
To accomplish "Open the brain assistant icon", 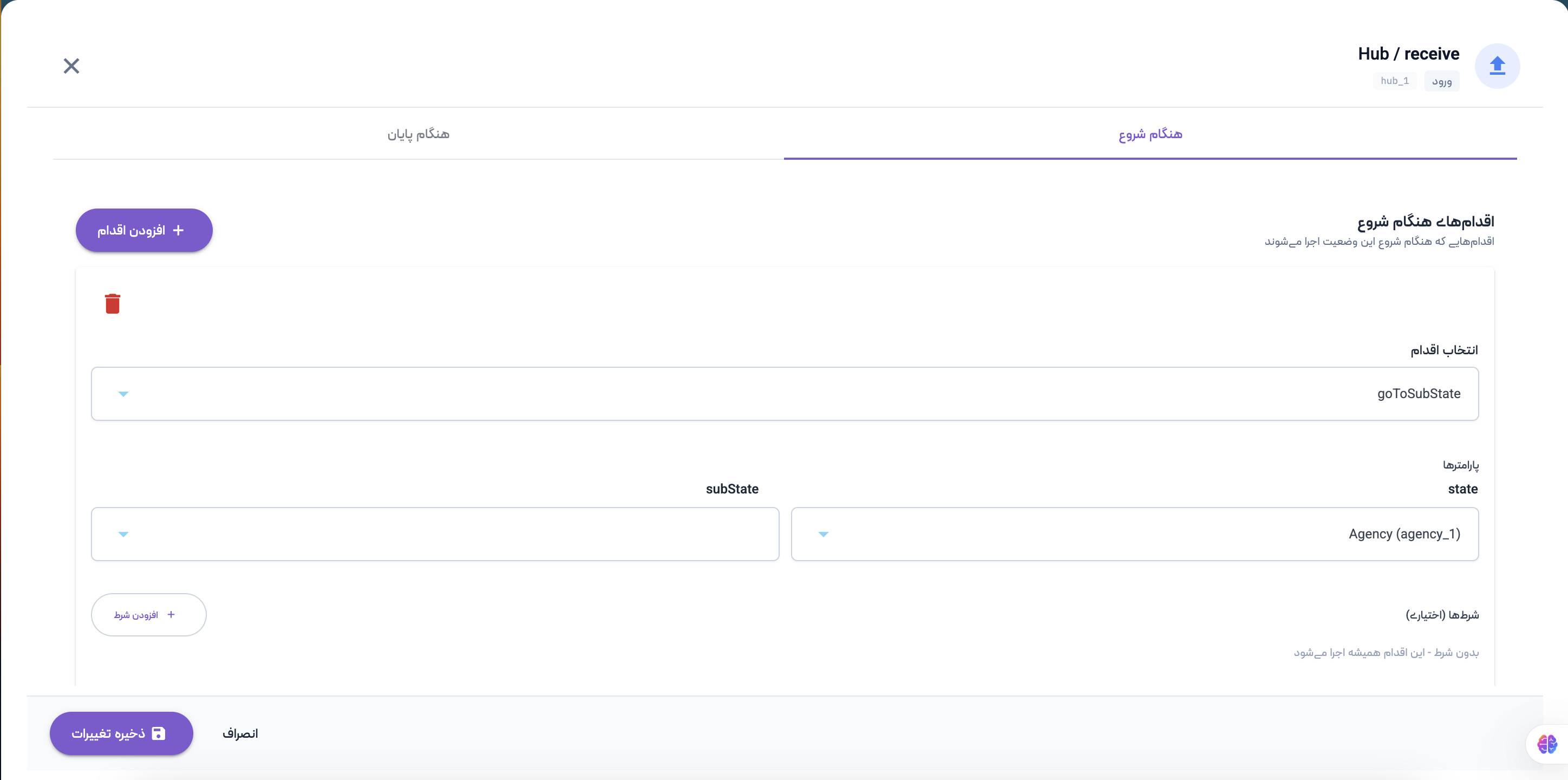I will 1546,744.
